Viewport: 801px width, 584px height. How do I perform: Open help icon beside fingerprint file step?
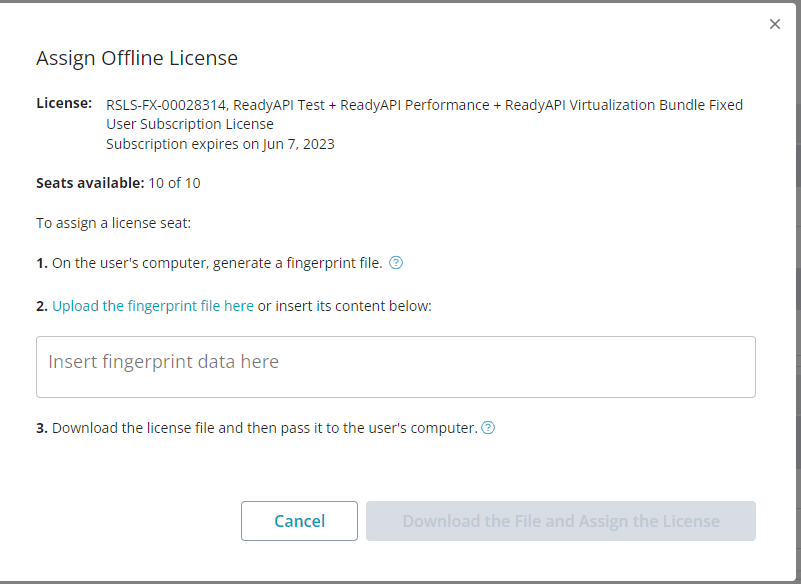click(x=396, y=263)
